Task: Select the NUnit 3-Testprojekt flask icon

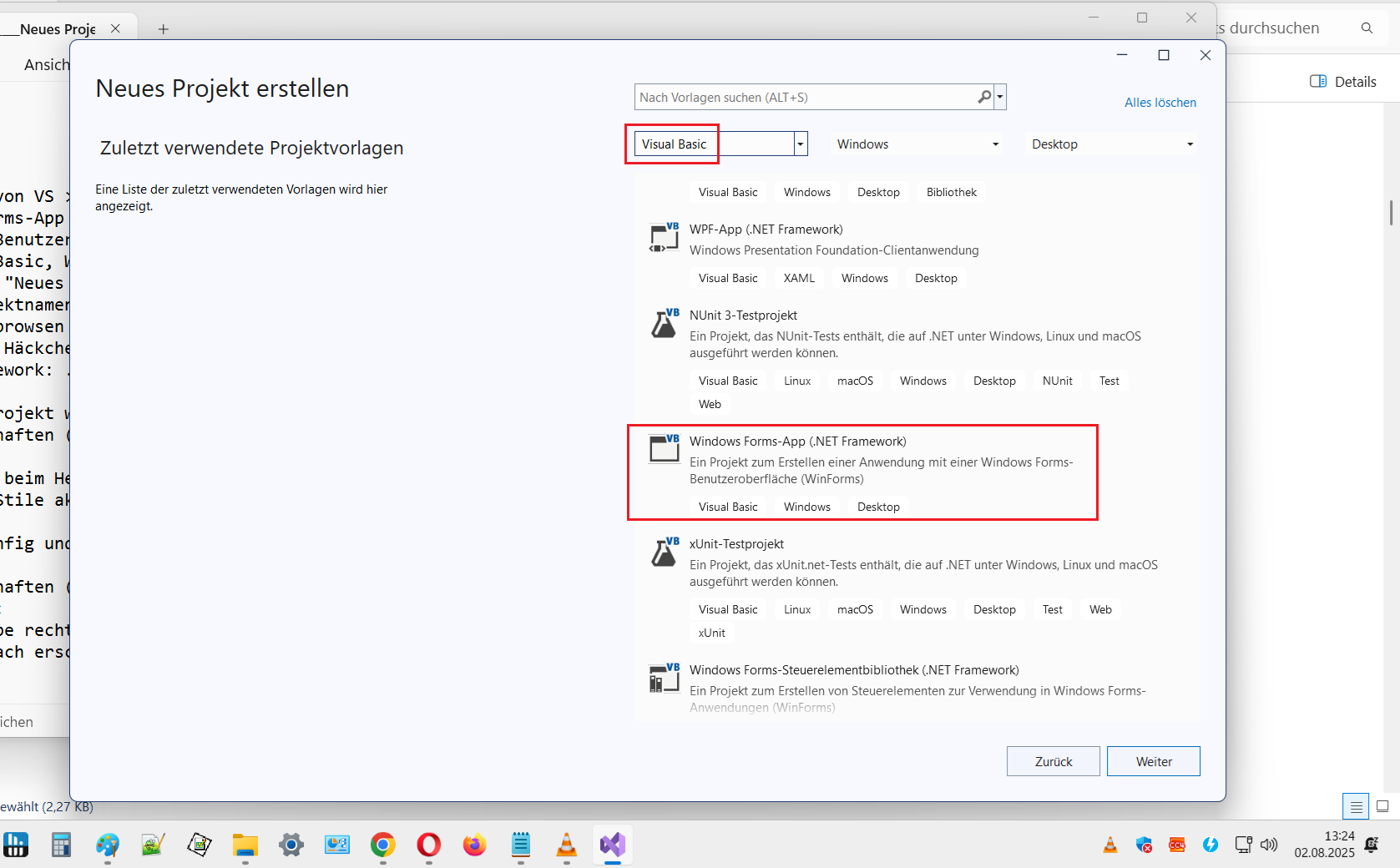Action: (665, 324)
